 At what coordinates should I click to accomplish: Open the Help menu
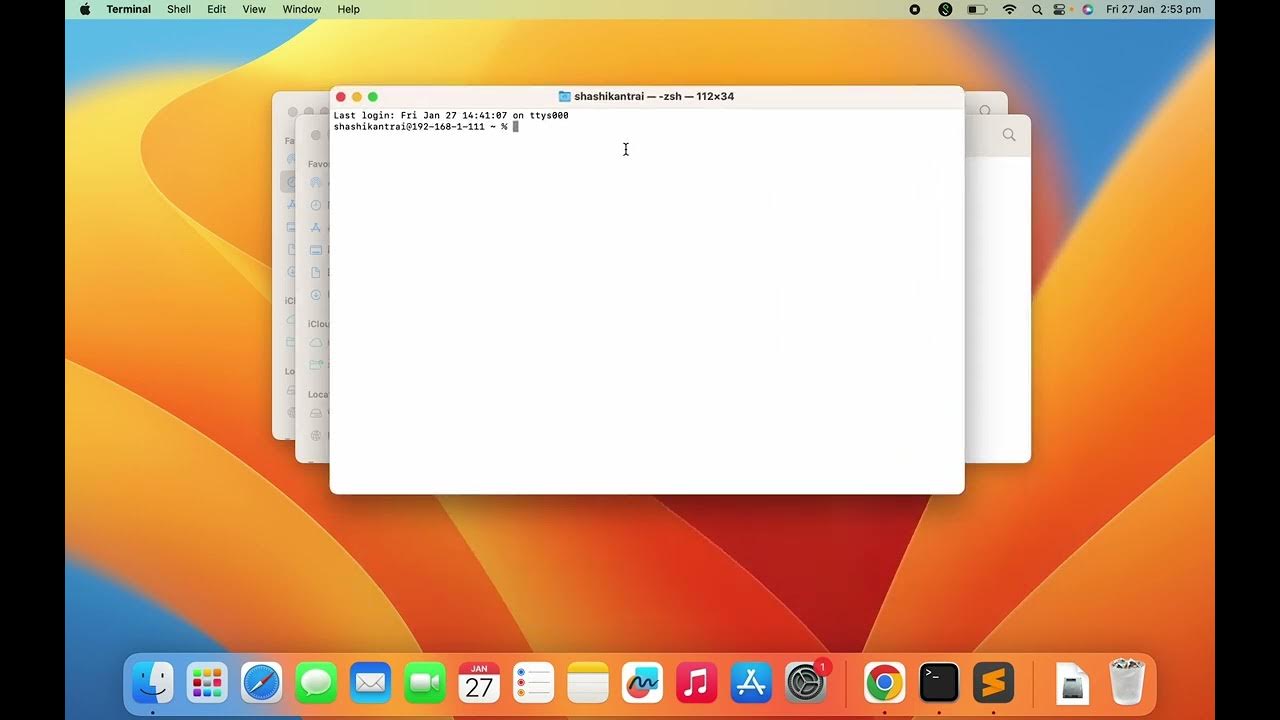click(x=348, y=9)
